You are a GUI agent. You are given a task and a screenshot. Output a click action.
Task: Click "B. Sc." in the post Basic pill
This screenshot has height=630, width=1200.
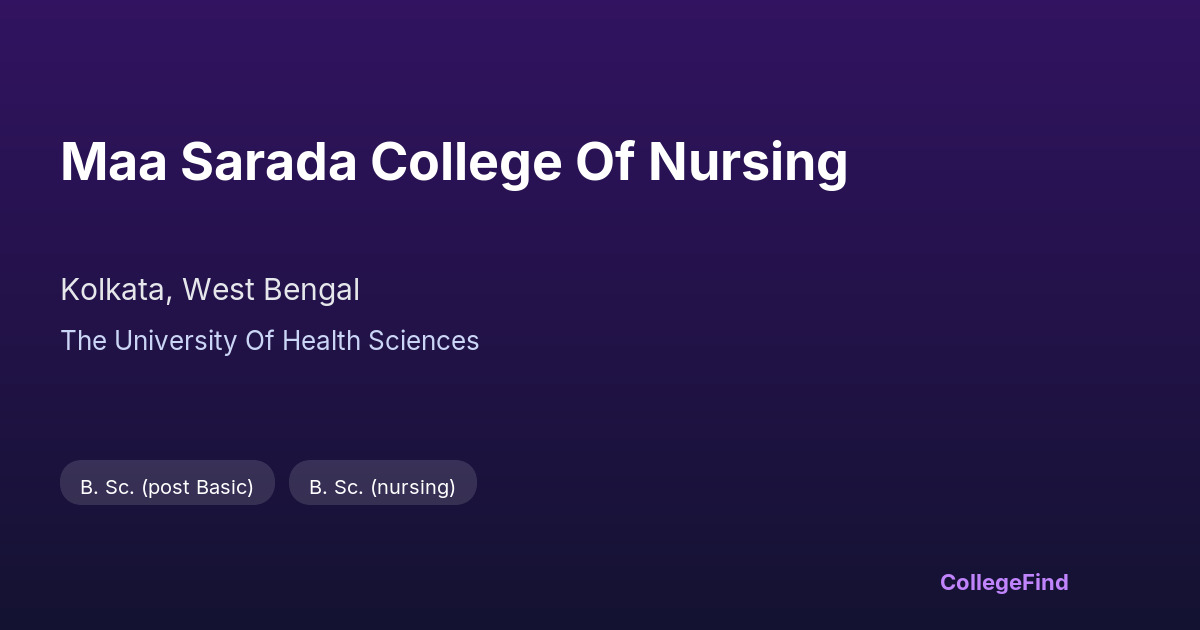(107, 487)
